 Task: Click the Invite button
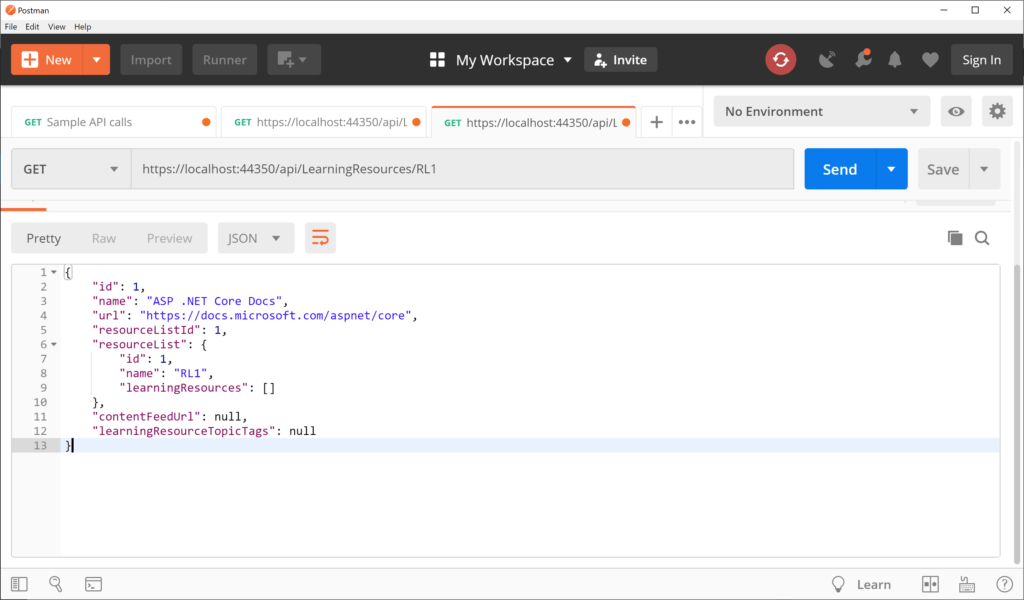coord(620,59)
